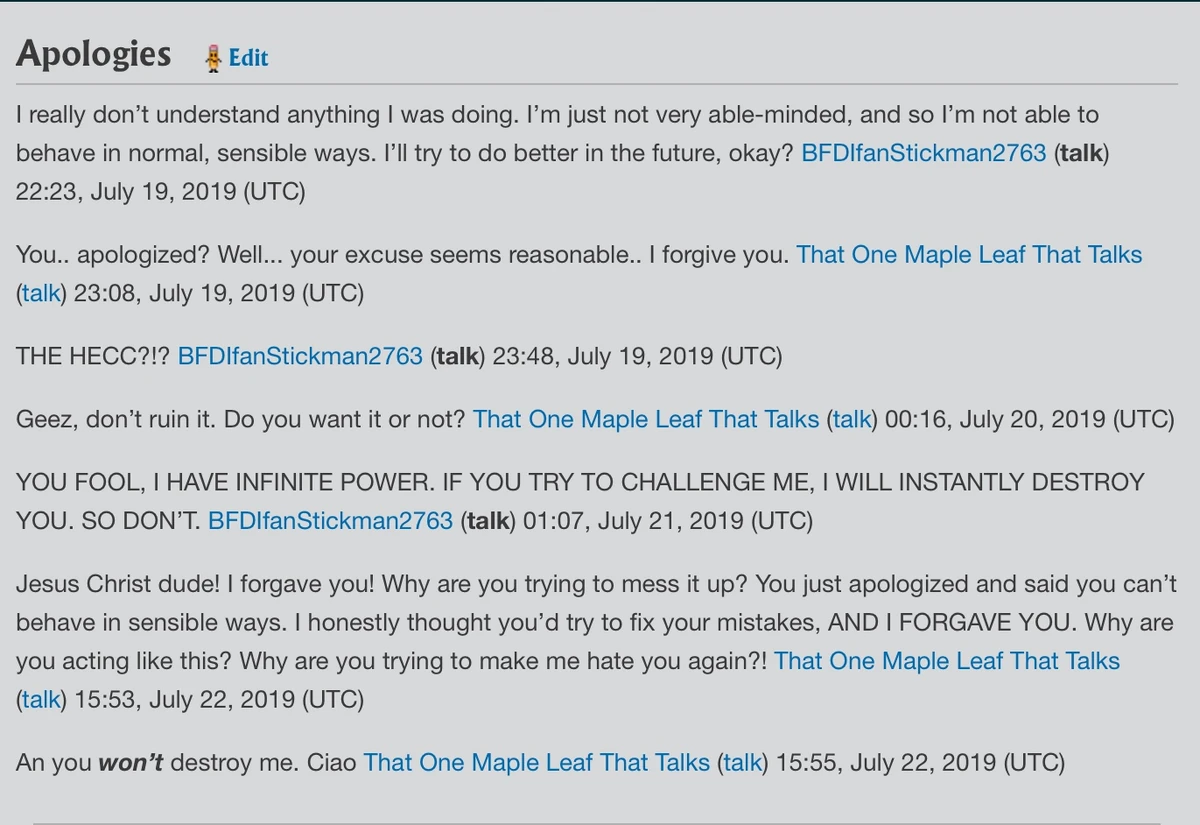Click That One Maple Leaf That Talks in Ciao message

(x=537, y=762)
